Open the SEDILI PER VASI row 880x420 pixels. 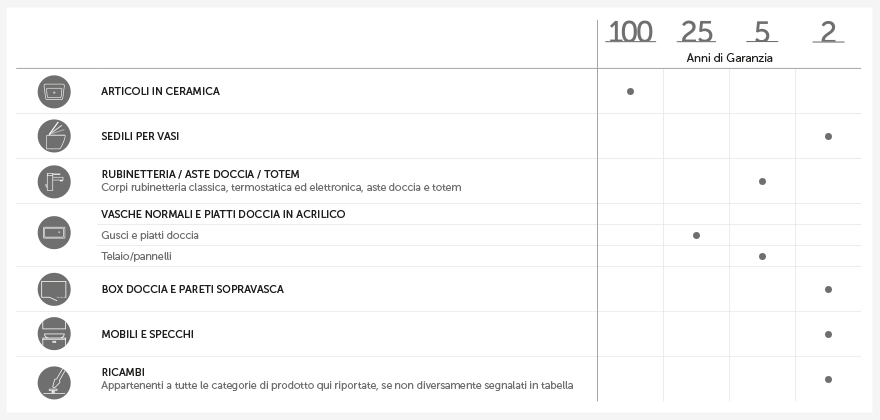438,136
